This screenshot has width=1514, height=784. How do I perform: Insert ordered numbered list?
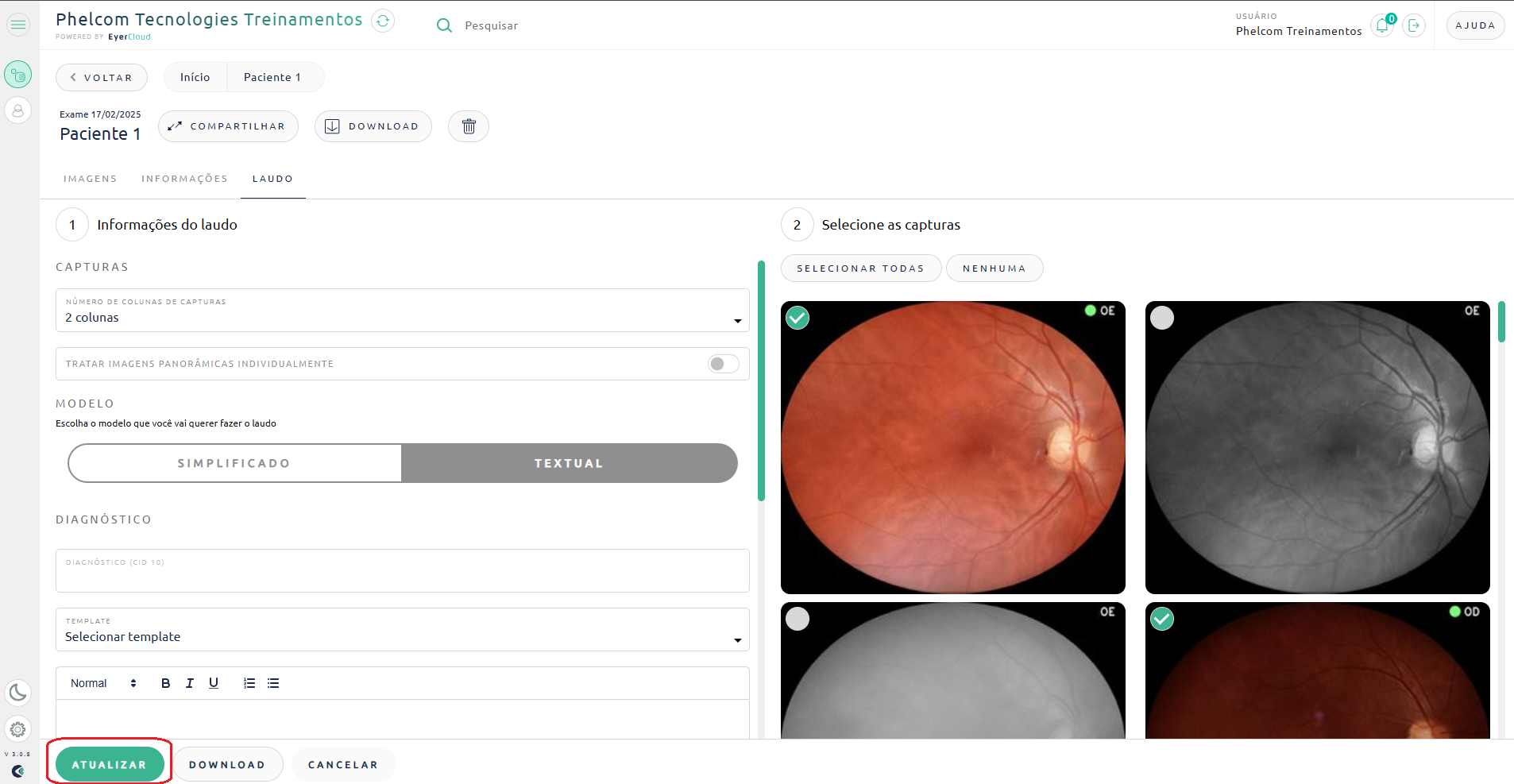[249, 683]
